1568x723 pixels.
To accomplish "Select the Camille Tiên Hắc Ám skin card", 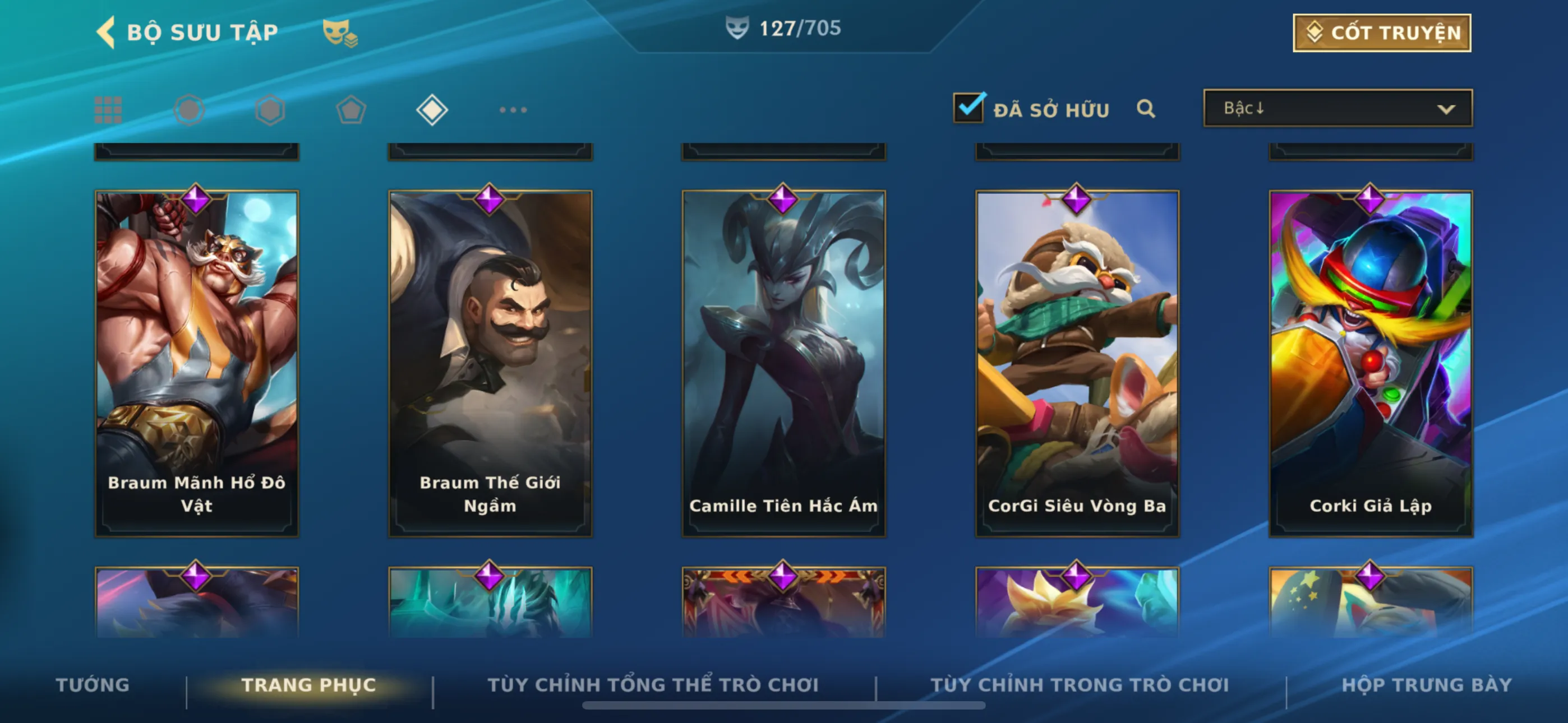I will [x=783, y=363].
